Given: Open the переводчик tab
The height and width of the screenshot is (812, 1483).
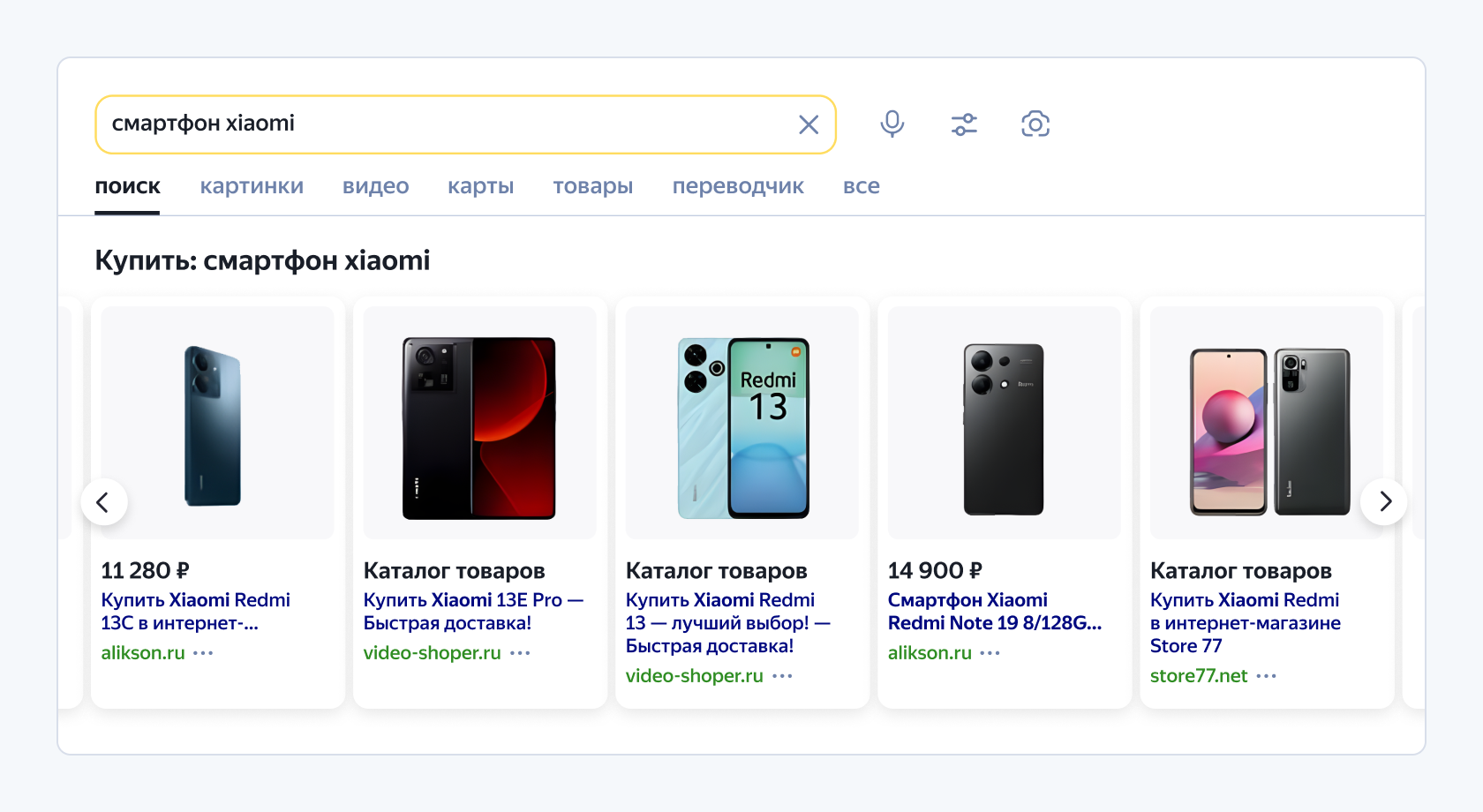Looking at the screenshot, I should click(x=738, y=186).
